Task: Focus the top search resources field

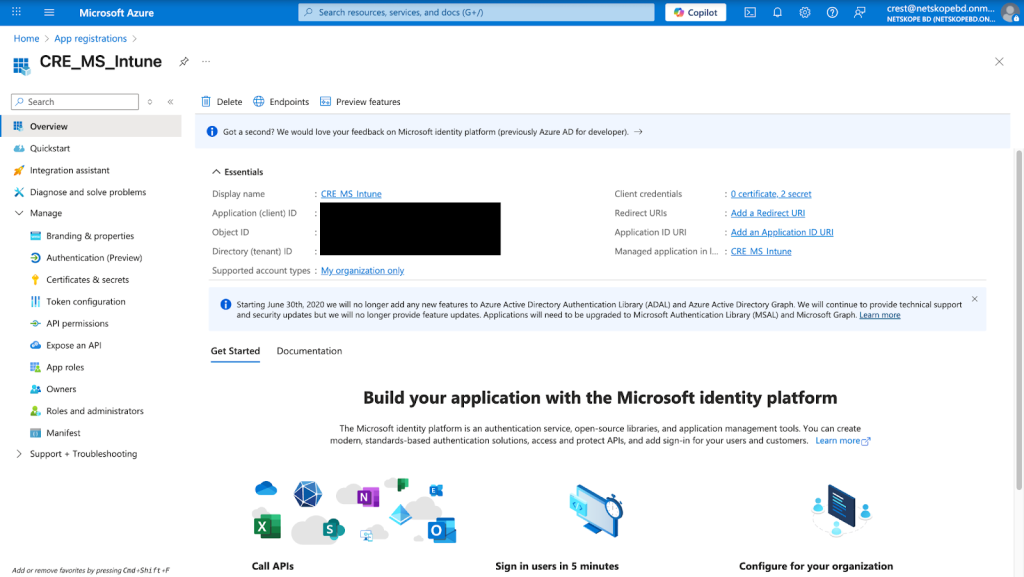Action: 476,12
